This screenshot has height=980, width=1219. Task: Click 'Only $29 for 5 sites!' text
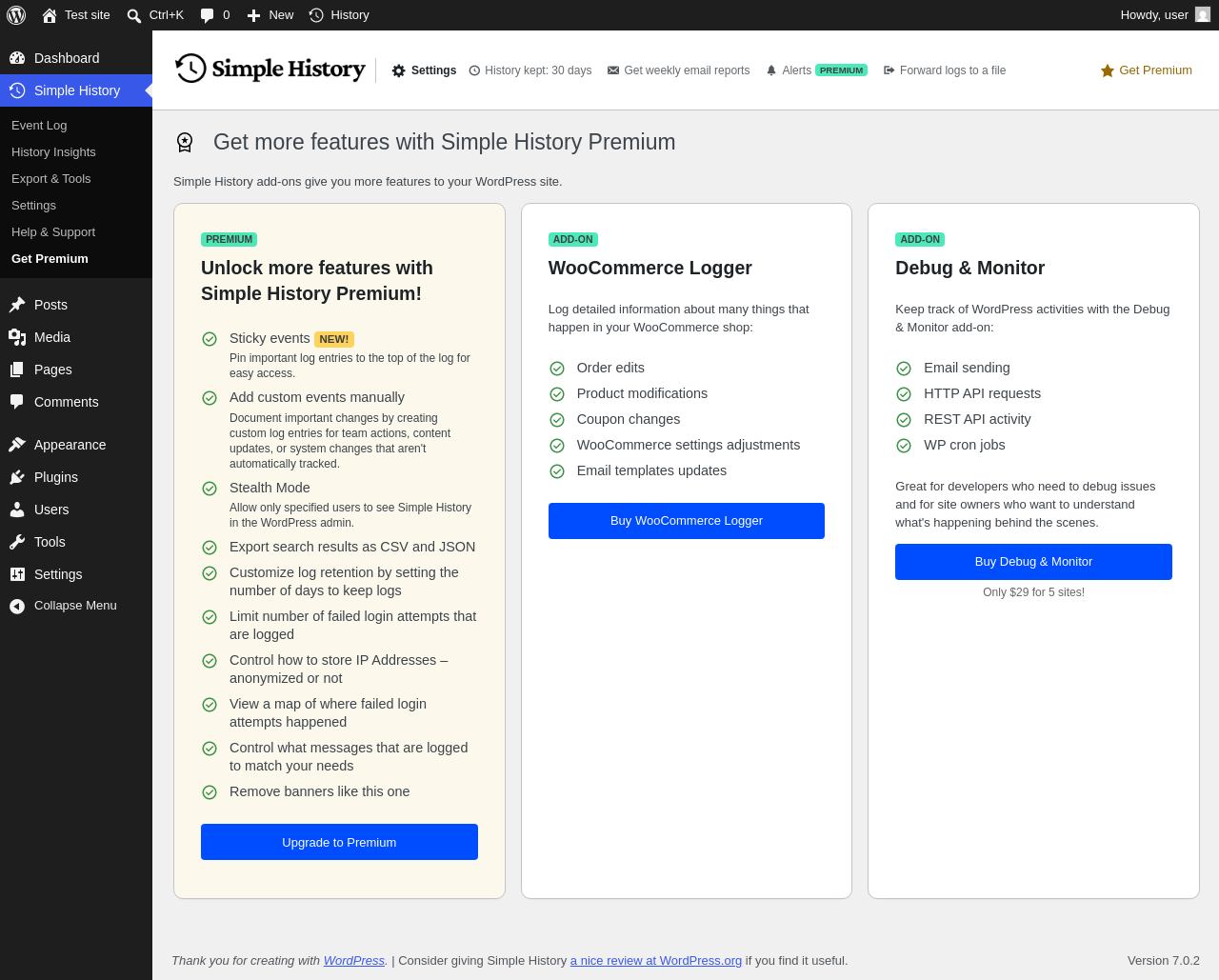(x=1033, y=592)
